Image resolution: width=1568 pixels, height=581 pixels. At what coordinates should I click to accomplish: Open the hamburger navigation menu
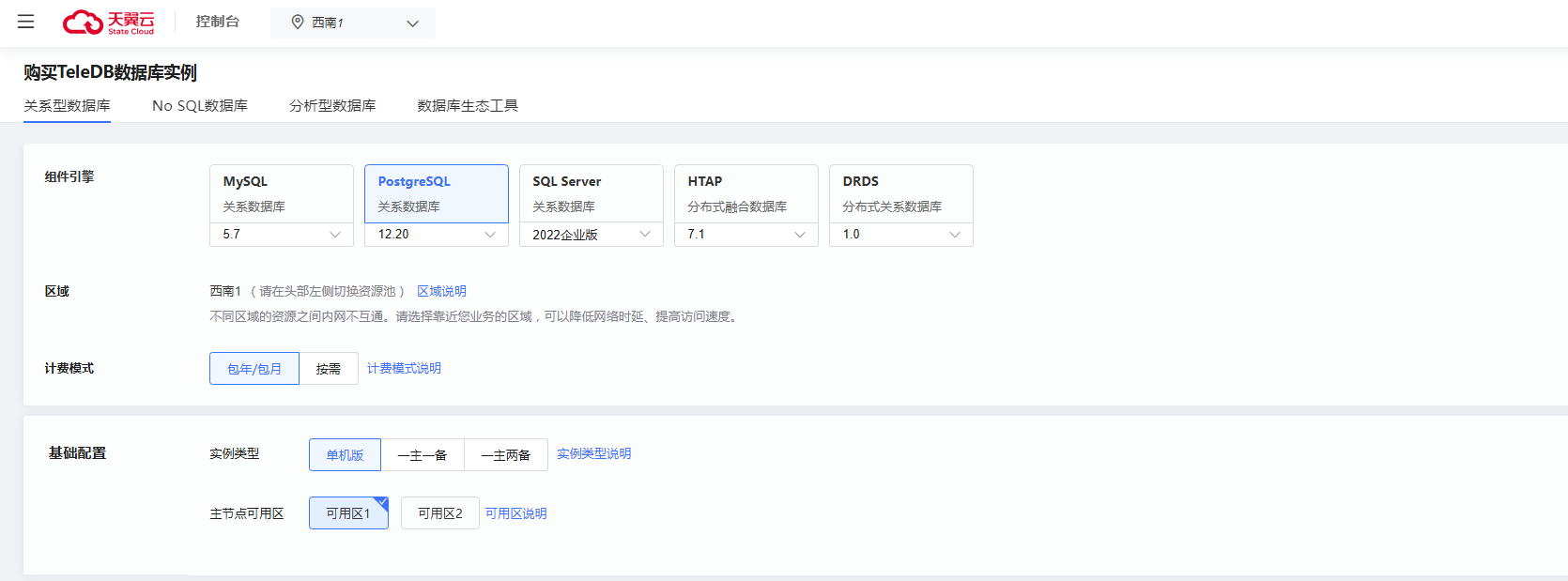click(x=26, y=22)
